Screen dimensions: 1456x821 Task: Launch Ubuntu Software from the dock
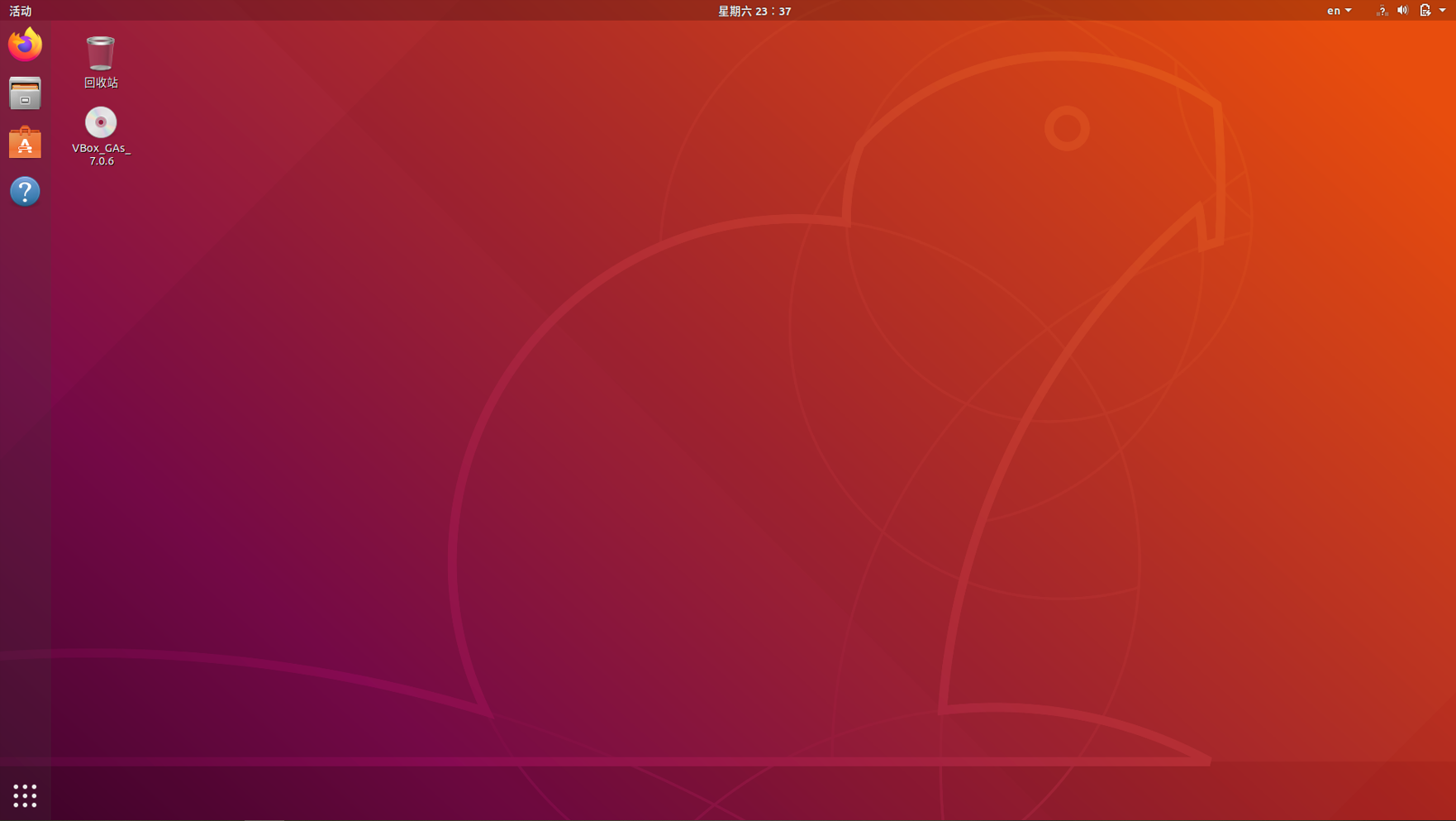(x=25, y=142)
